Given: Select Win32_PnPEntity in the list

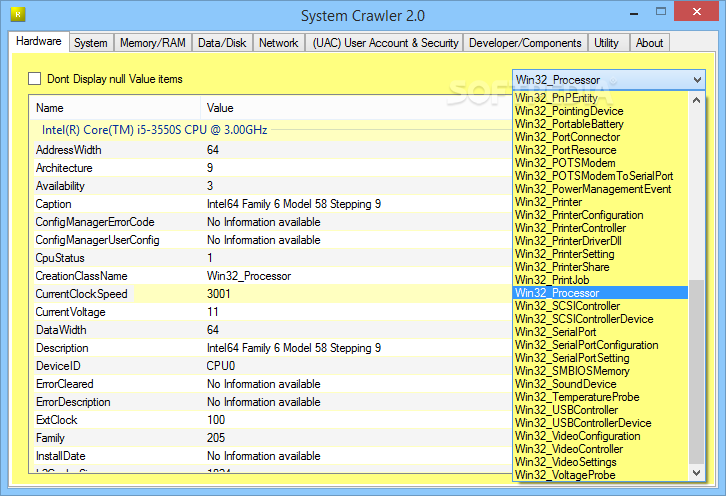Looking at the screenshot, I should pyautogui.click(x=601, y=98).
